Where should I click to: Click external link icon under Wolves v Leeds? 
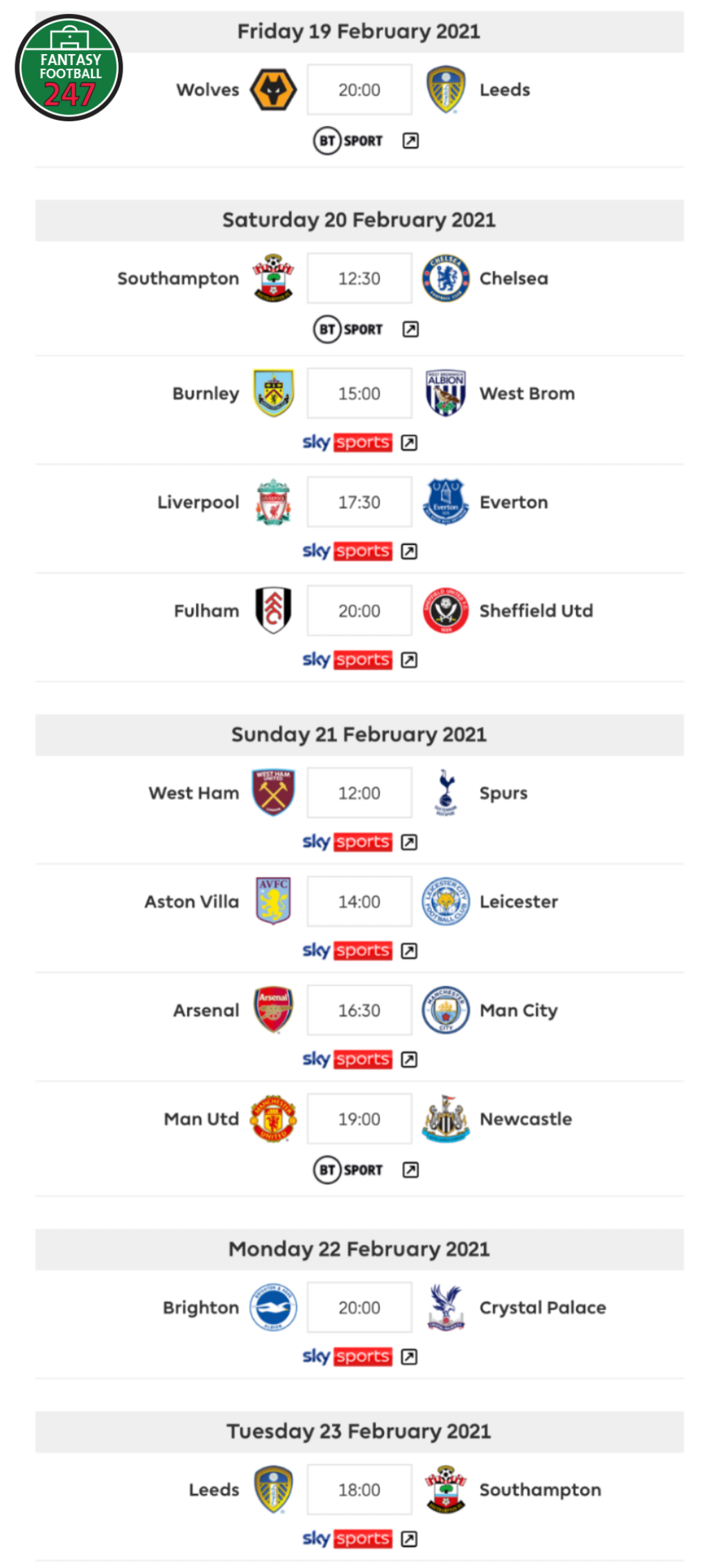[x=410, y=141]
